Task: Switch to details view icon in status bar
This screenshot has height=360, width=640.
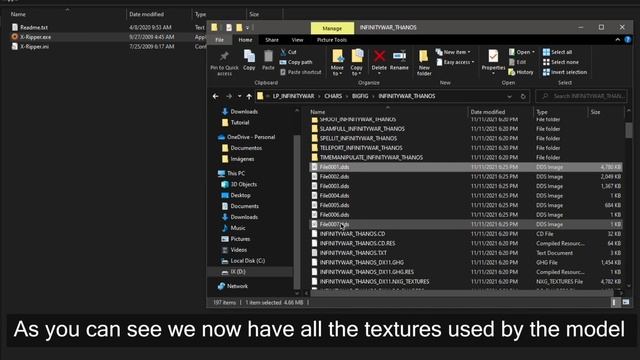Action: [613, 302]
